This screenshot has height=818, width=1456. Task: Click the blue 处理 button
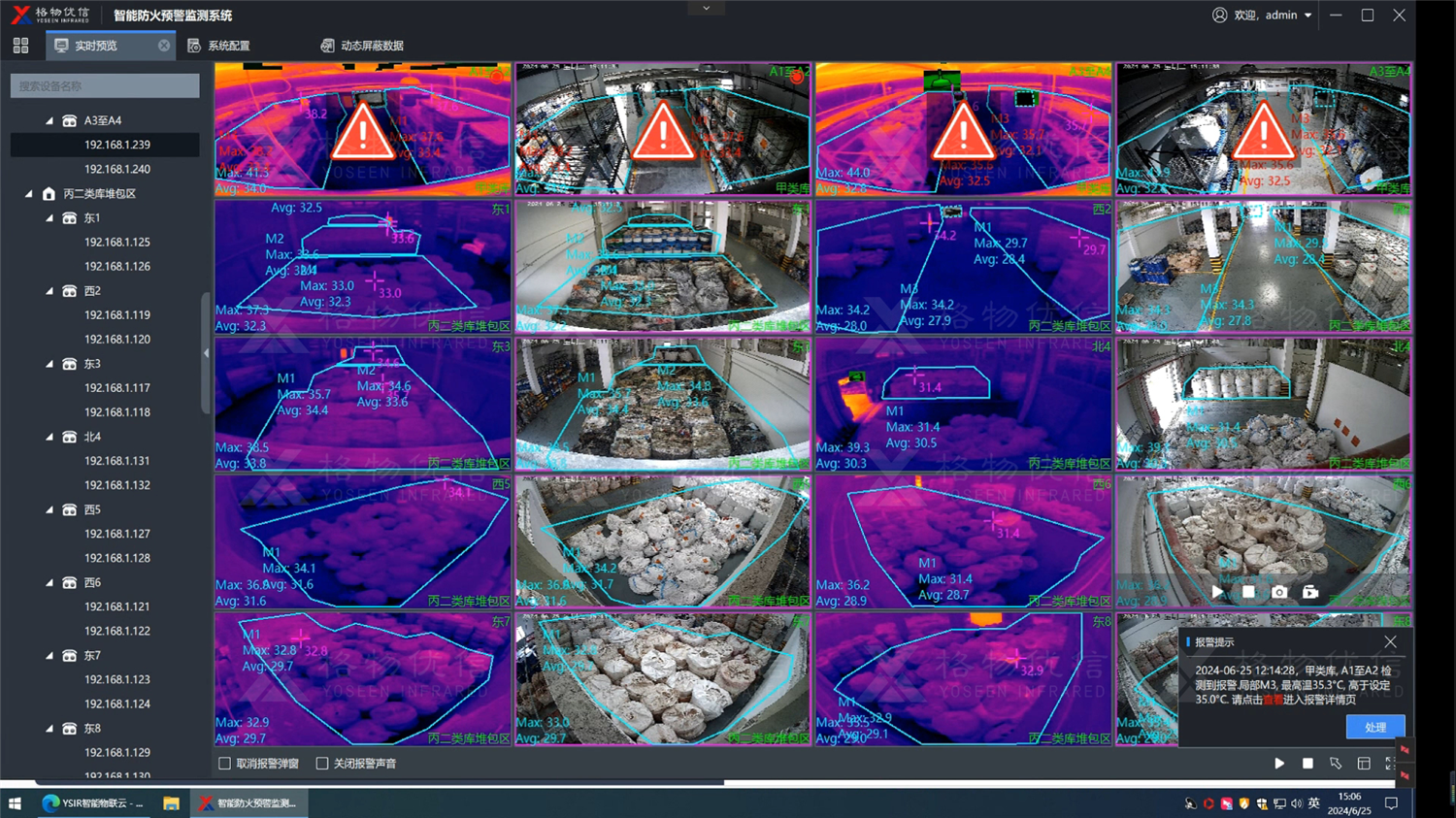pos(1374,727)
